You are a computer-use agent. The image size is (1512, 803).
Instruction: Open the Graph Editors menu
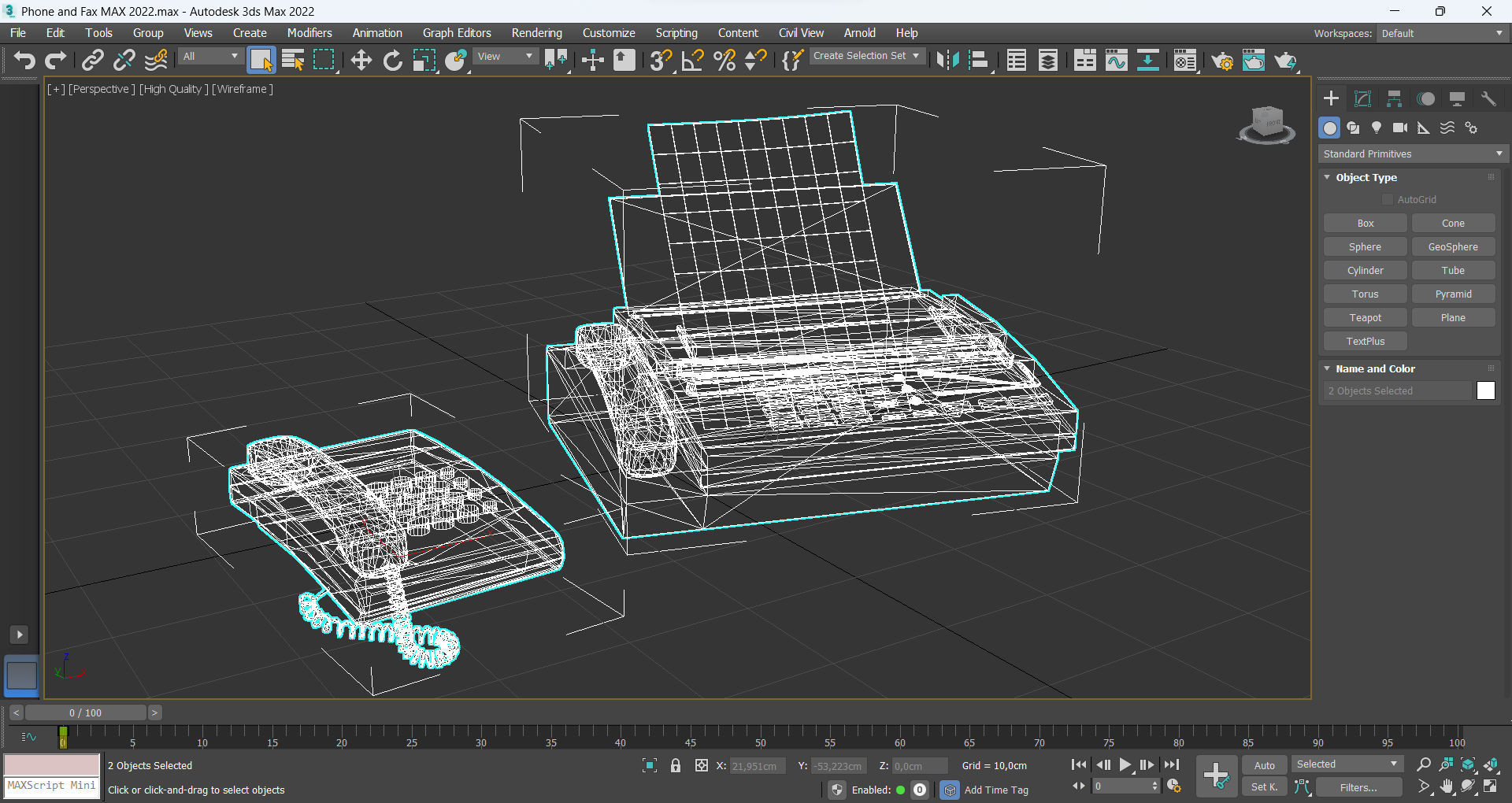457,33
